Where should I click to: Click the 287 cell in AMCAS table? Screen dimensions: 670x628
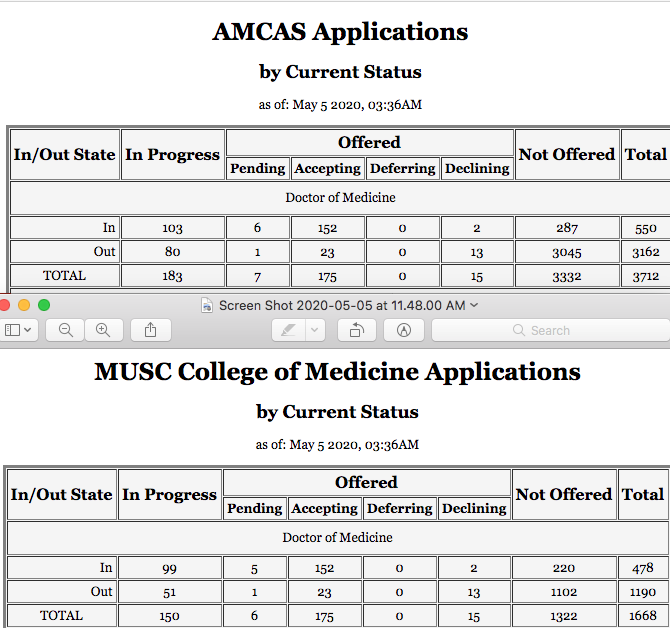(x=567, y=228)
